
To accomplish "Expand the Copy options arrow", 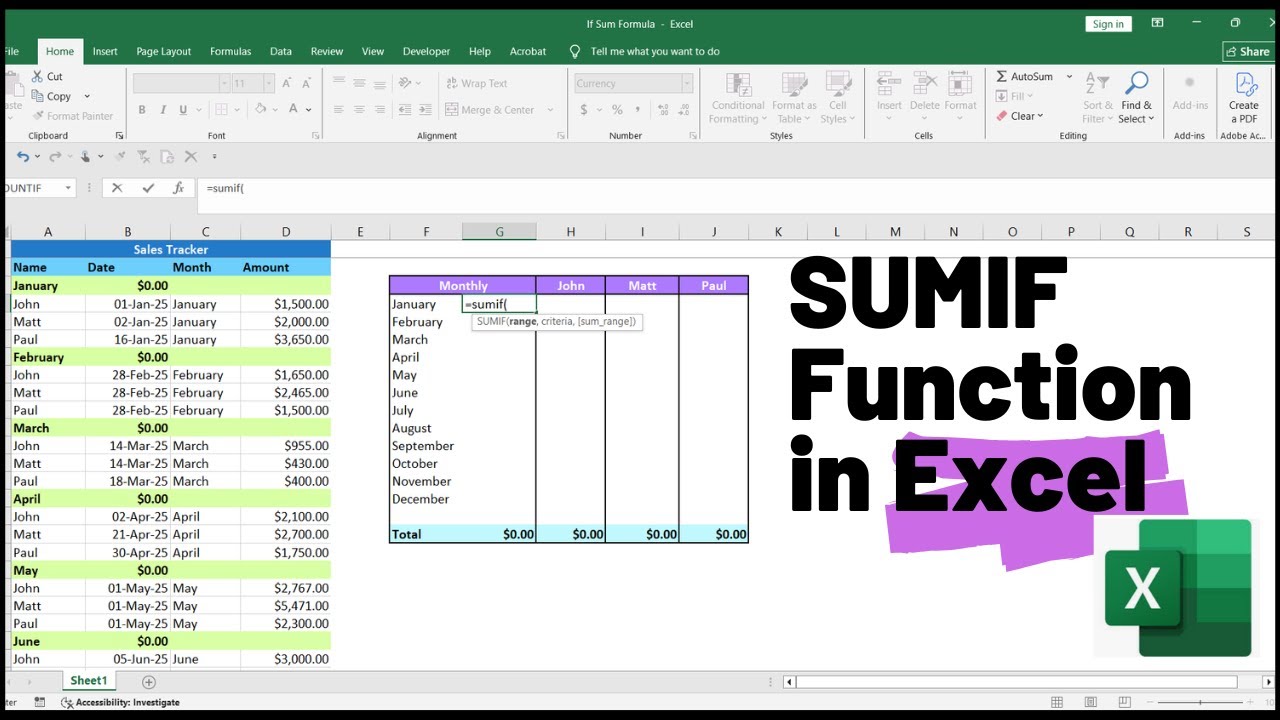I will pyautogui.click(x=87, y=97).
